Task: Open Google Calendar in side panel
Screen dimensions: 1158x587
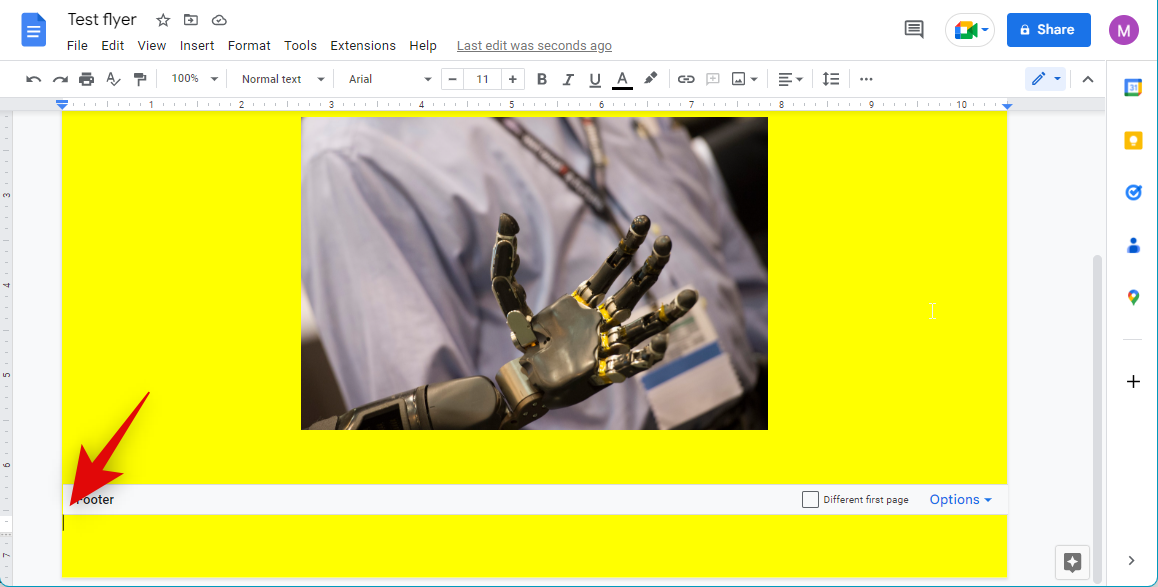Action: click(x=1133, y=88)
